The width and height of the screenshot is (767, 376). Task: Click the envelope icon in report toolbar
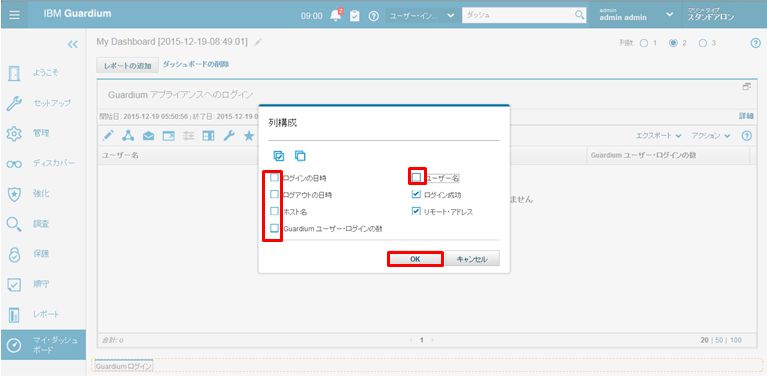(148, 136)
